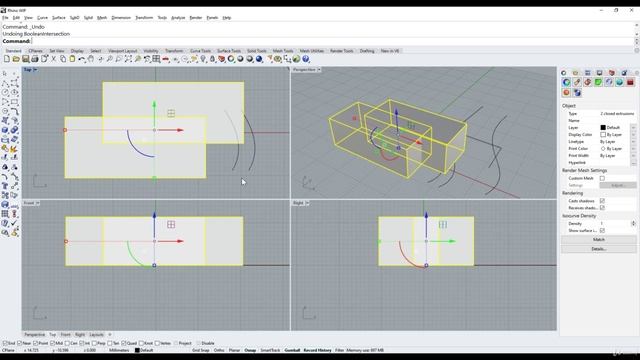The width and height of the screenshot is (640, 360).
Task: Open the Analyze menu
Action: tap(178, 18)
